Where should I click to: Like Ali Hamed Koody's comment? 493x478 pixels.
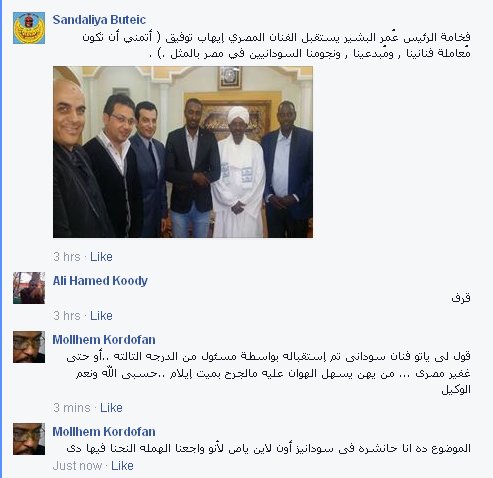pyautogui.click(x=101, y=316)
